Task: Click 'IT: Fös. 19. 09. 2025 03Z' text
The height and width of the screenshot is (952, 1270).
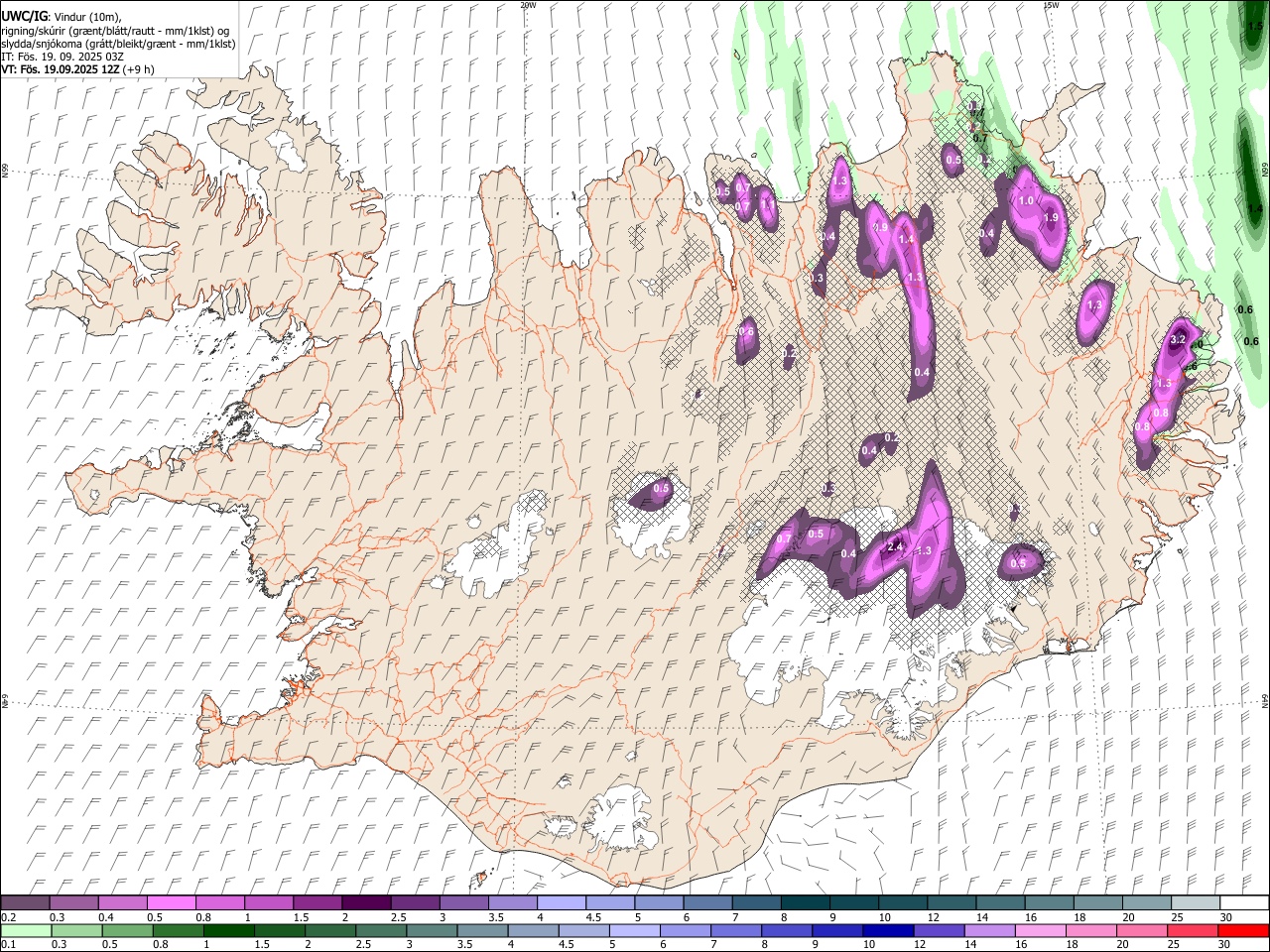Action: tap(63, 57)
